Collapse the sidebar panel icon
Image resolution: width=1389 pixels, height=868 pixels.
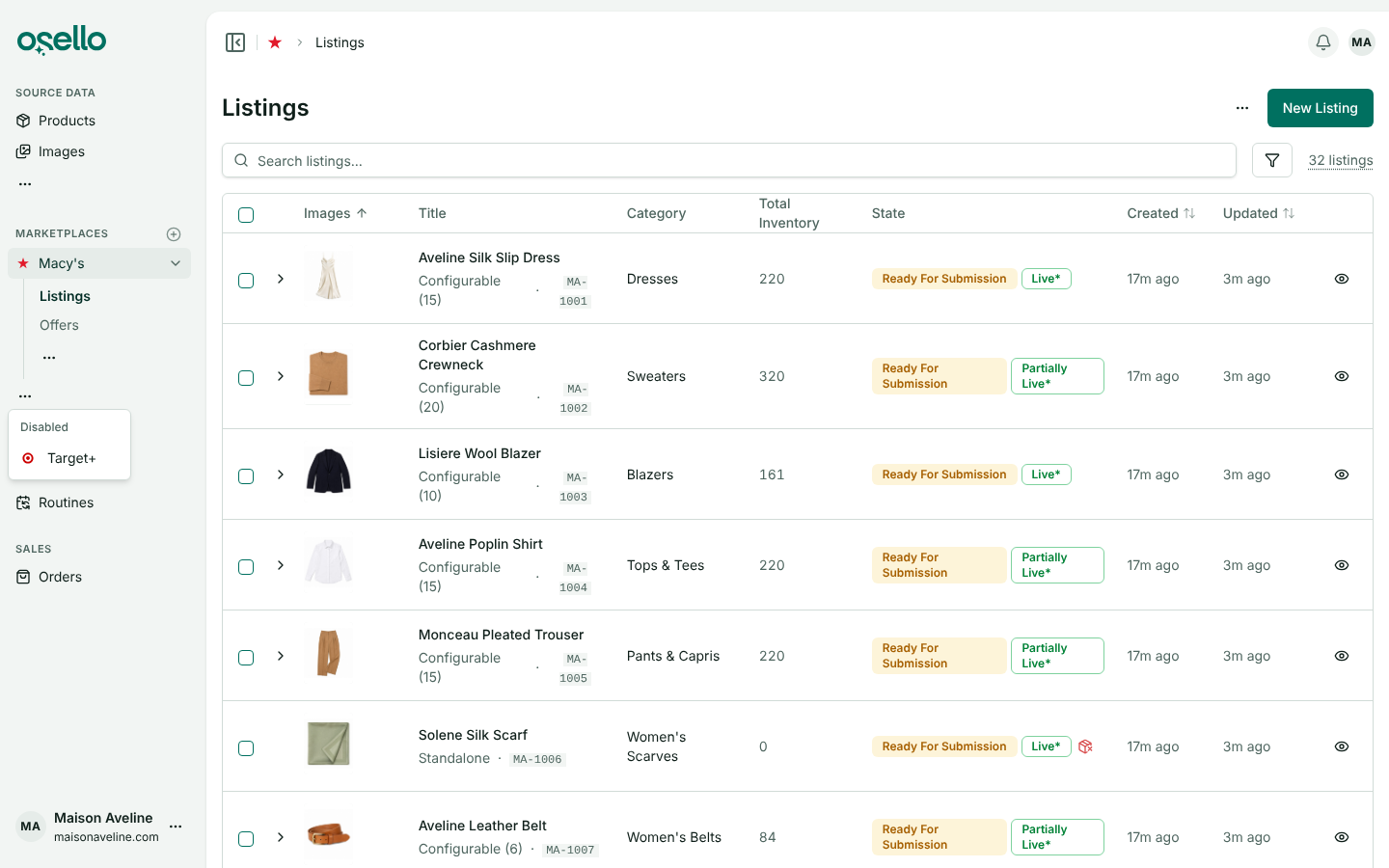click(x=235, y=42)
